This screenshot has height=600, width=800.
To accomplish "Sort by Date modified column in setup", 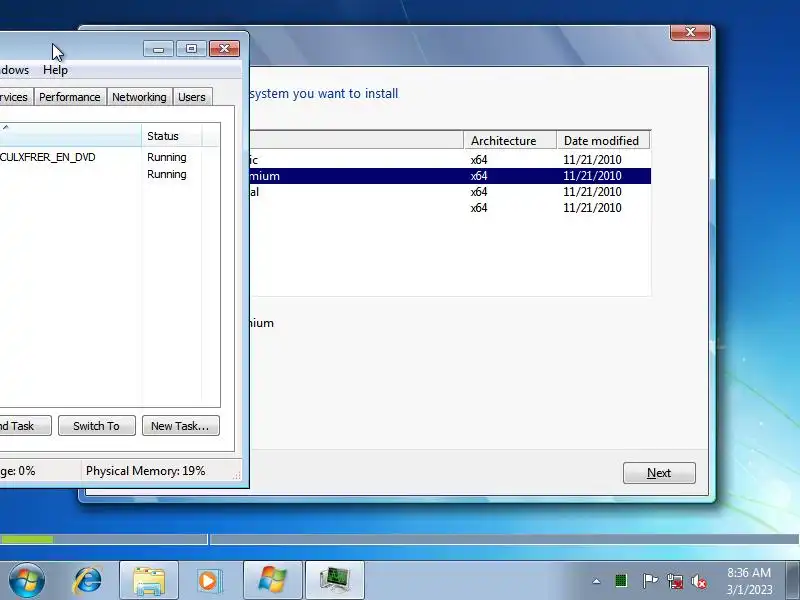I will coord(603,140).
